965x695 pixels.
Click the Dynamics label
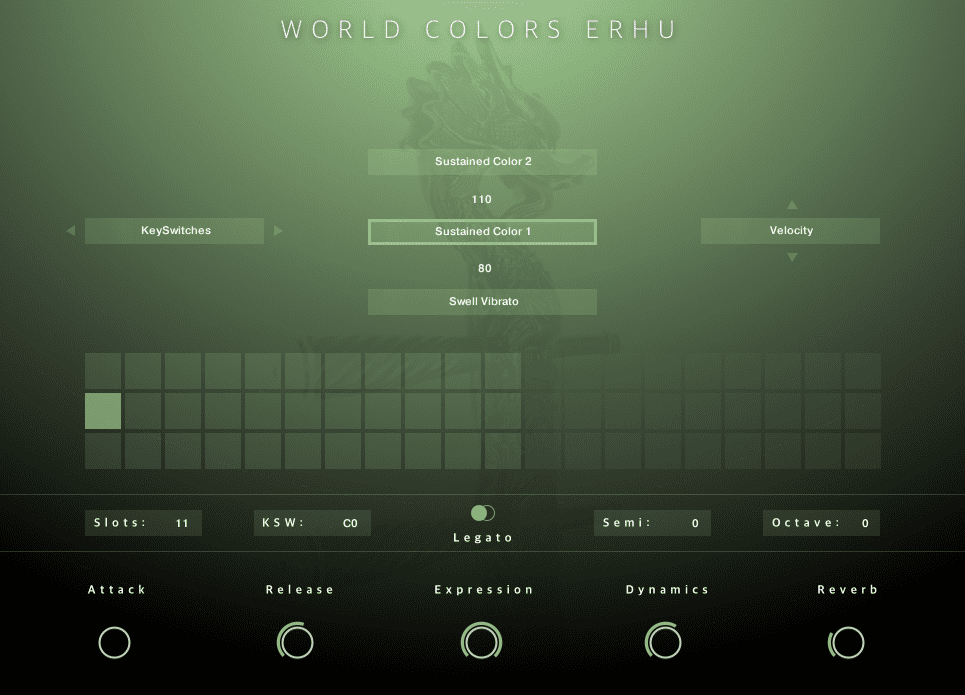pos(667,590)
